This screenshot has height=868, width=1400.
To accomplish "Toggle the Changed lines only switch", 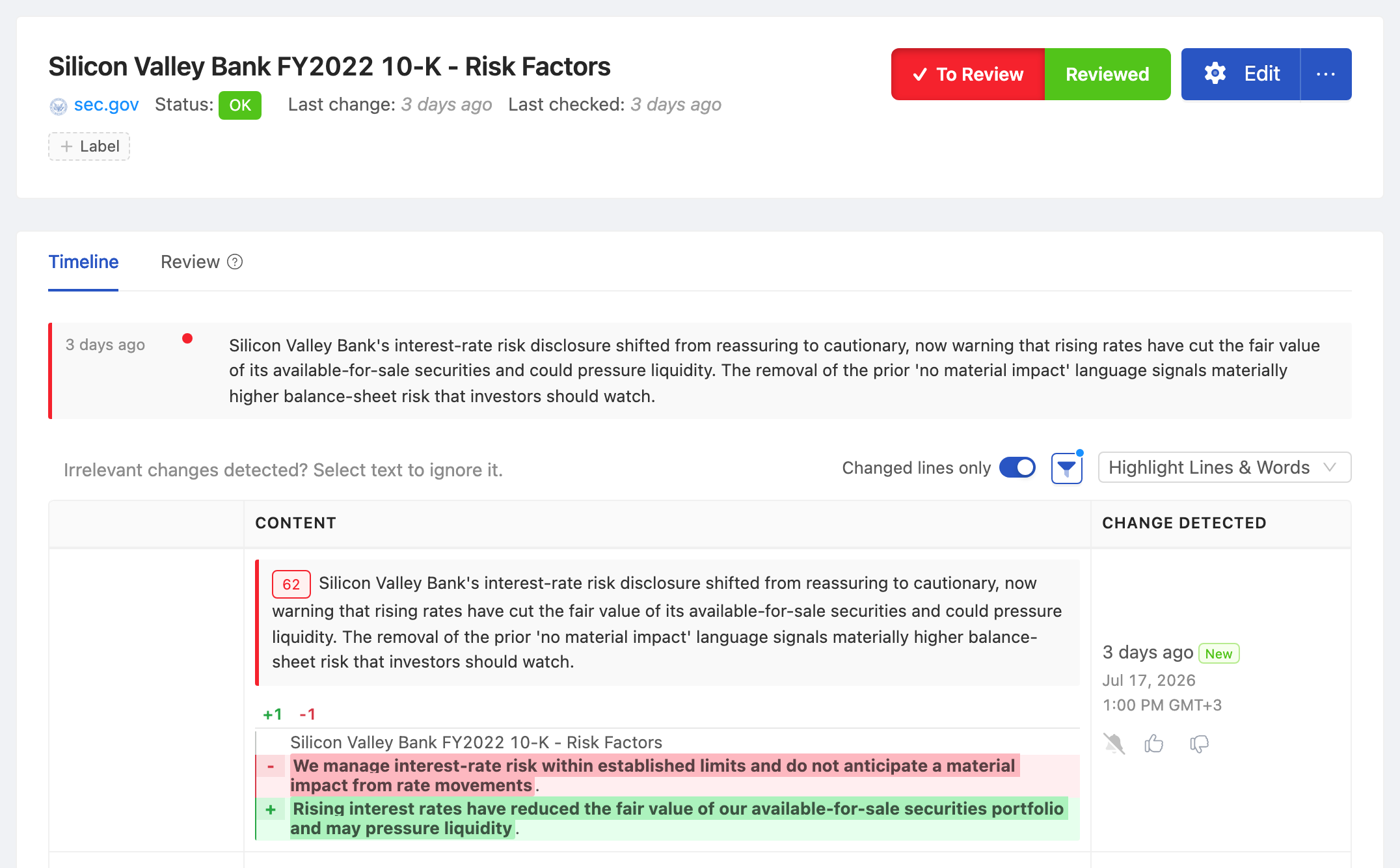I will click(1017, 468).
